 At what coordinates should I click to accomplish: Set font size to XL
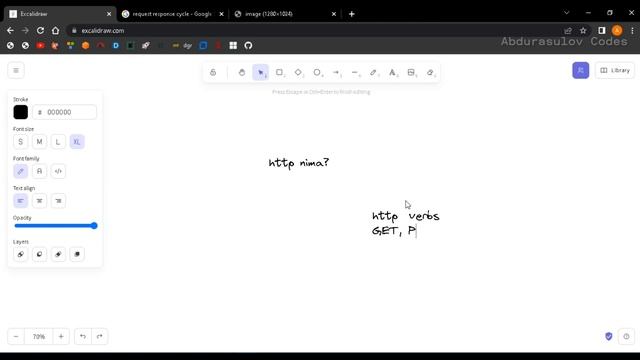pos(77,142)
